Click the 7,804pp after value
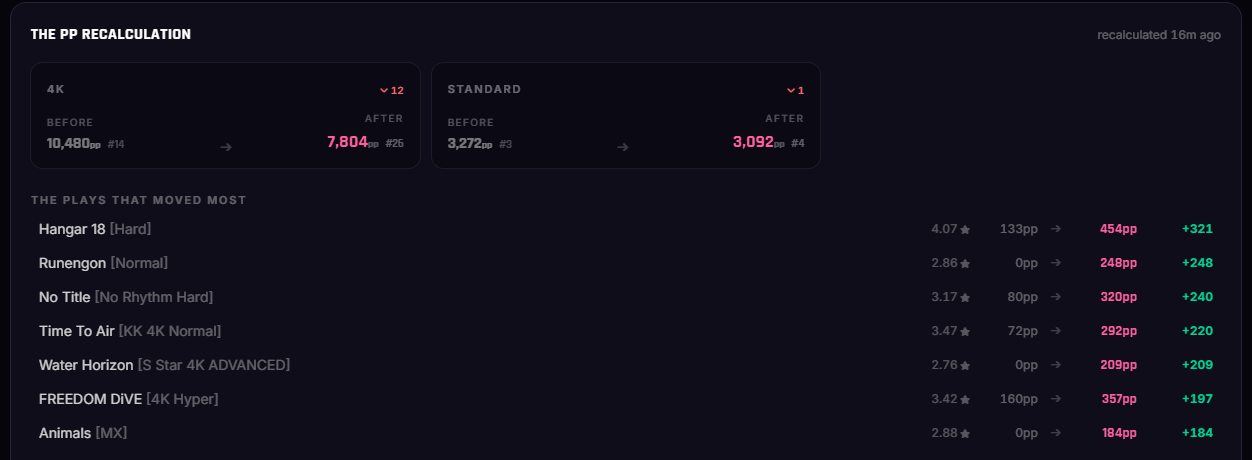Image resolution: width=1252 pixels, height=460 pixels. [353, 142]
